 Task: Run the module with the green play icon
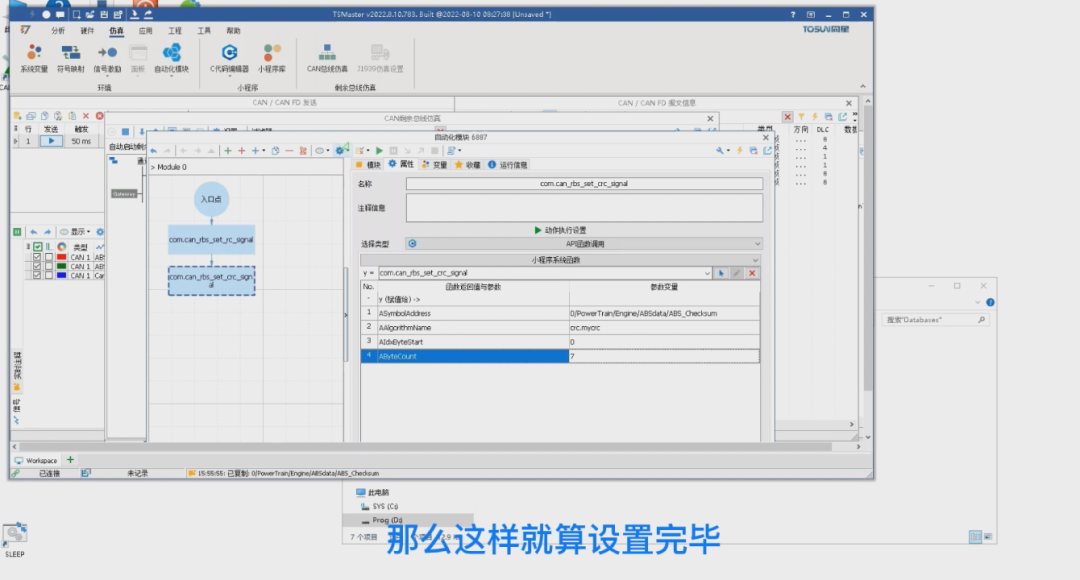[x=379, y=151]
